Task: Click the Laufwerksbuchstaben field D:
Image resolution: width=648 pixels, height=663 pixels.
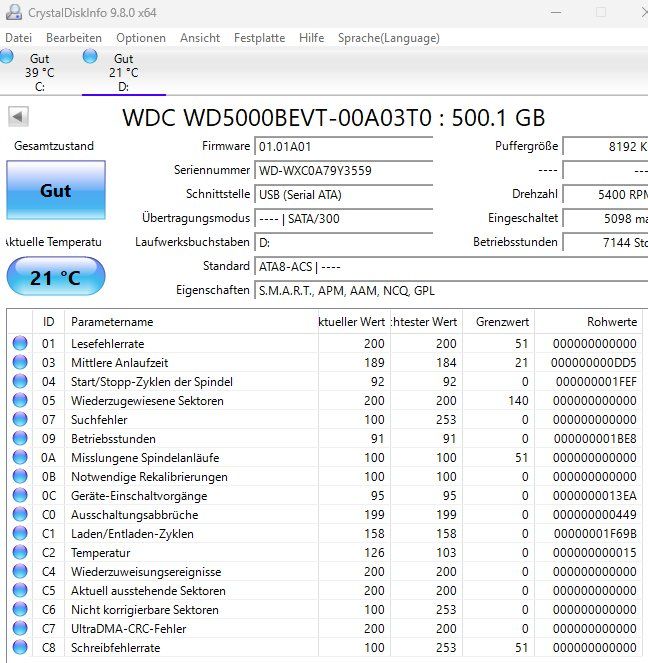Action: pyautogui.click(x=344, y=243)
